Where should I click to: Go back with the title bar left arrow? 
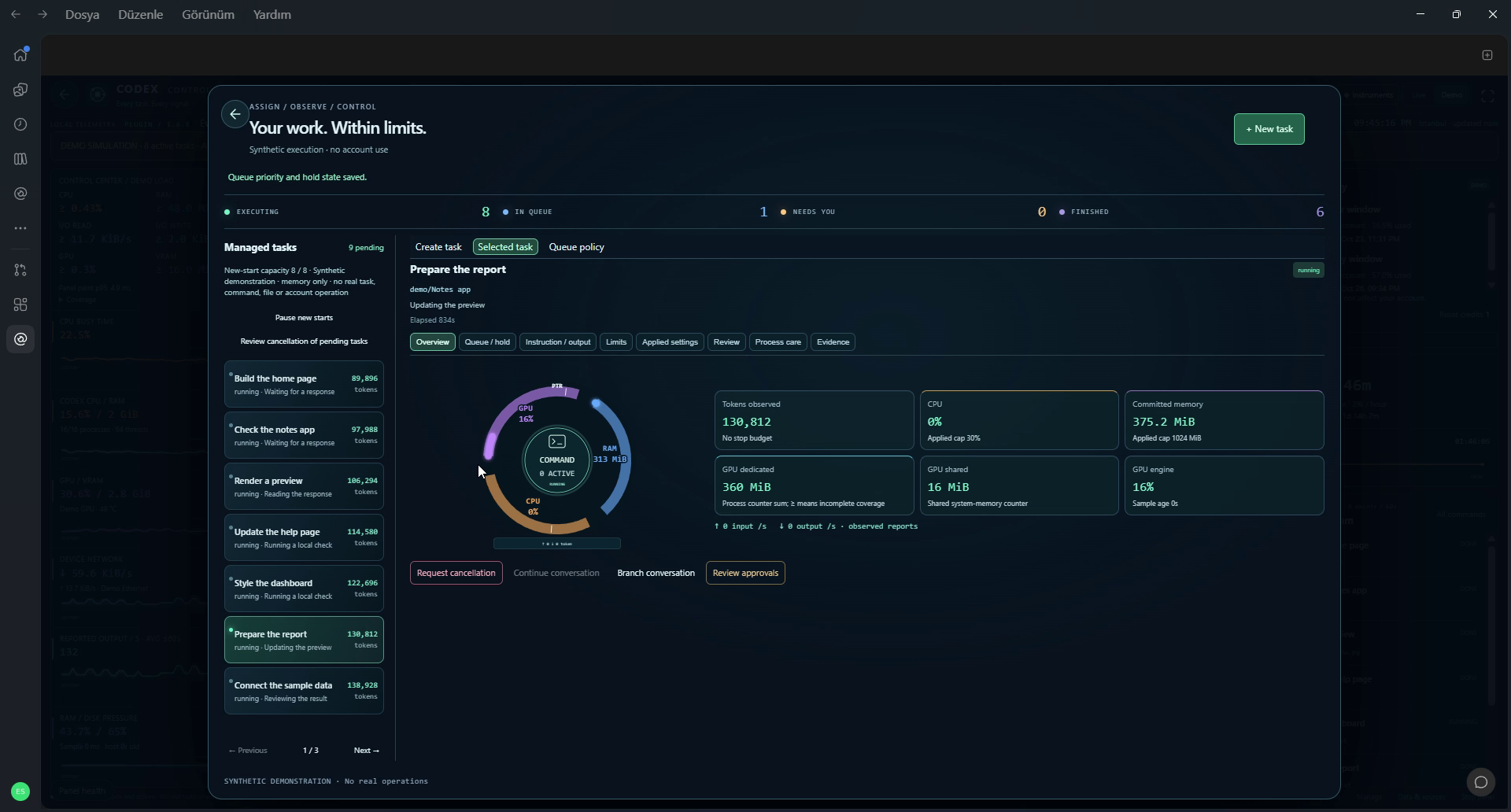(x=16, y=14)
